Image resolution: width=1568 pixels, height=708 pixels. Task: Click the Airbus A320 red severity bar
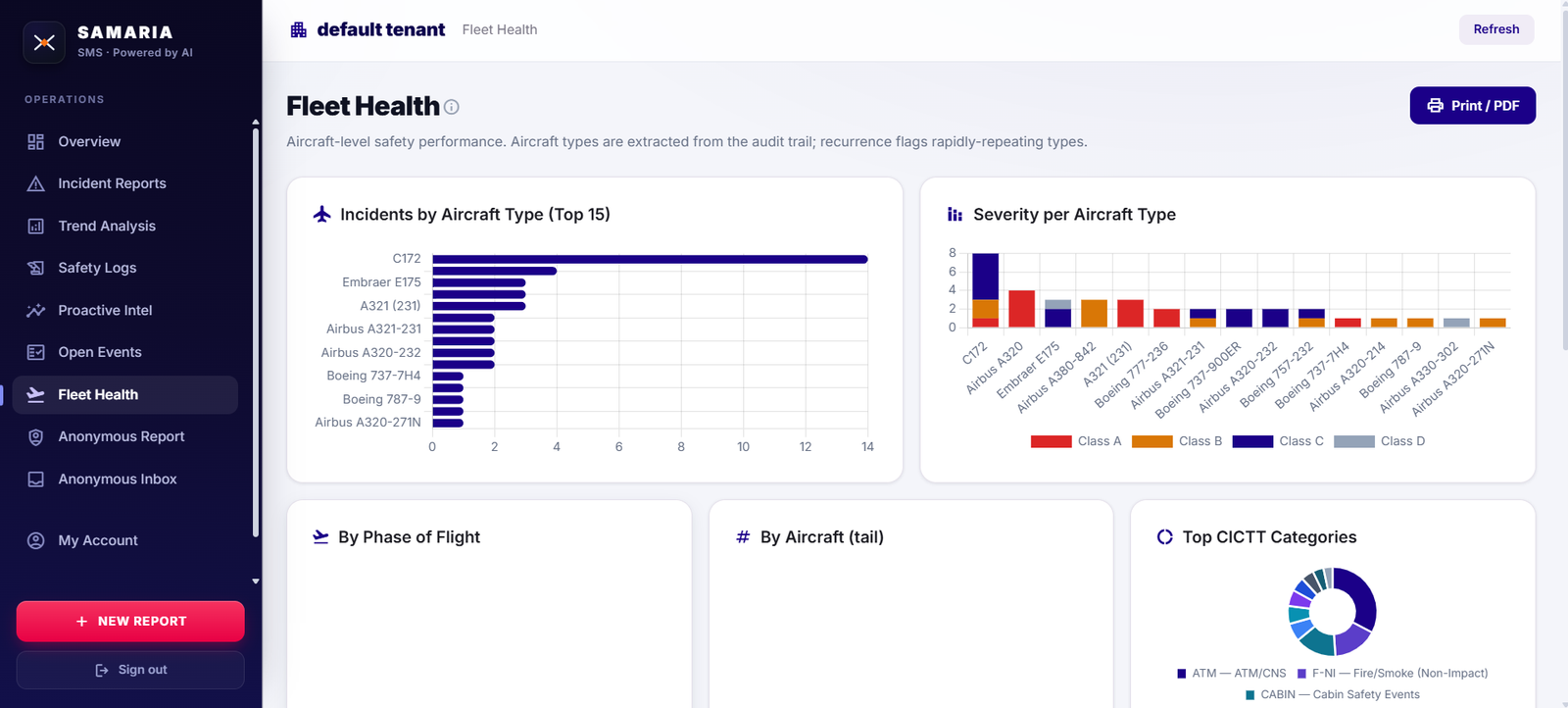click(x=1022, y=309)
